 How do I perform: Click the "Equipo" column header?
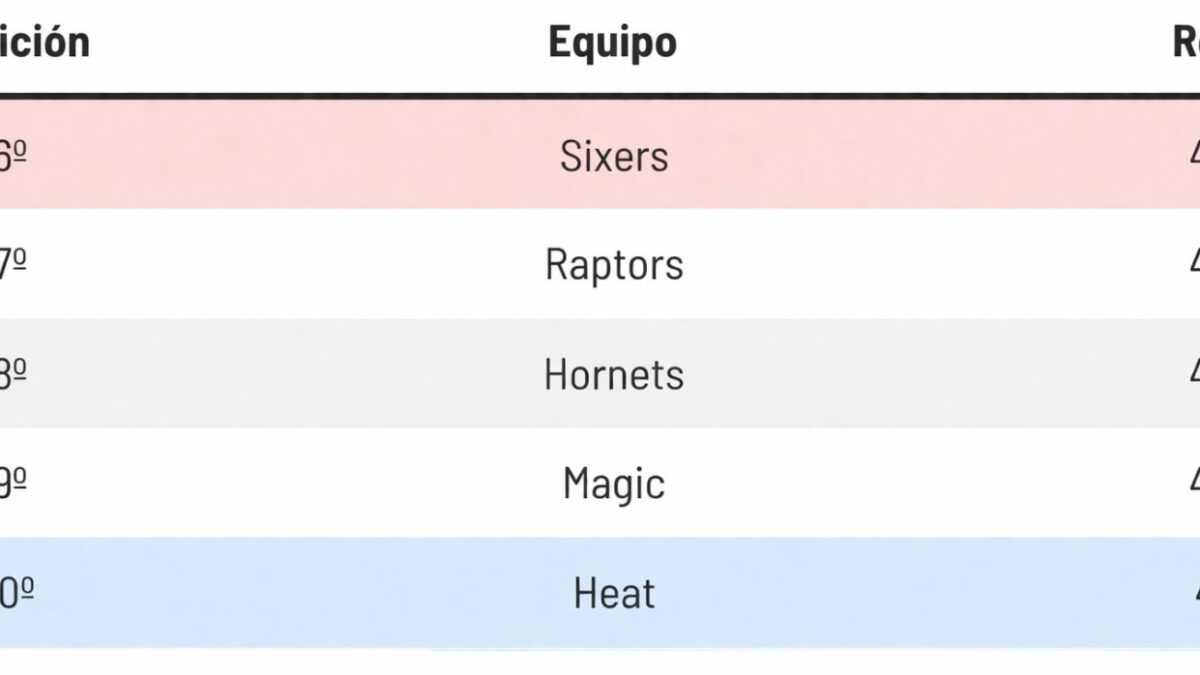tap(612, 42)
